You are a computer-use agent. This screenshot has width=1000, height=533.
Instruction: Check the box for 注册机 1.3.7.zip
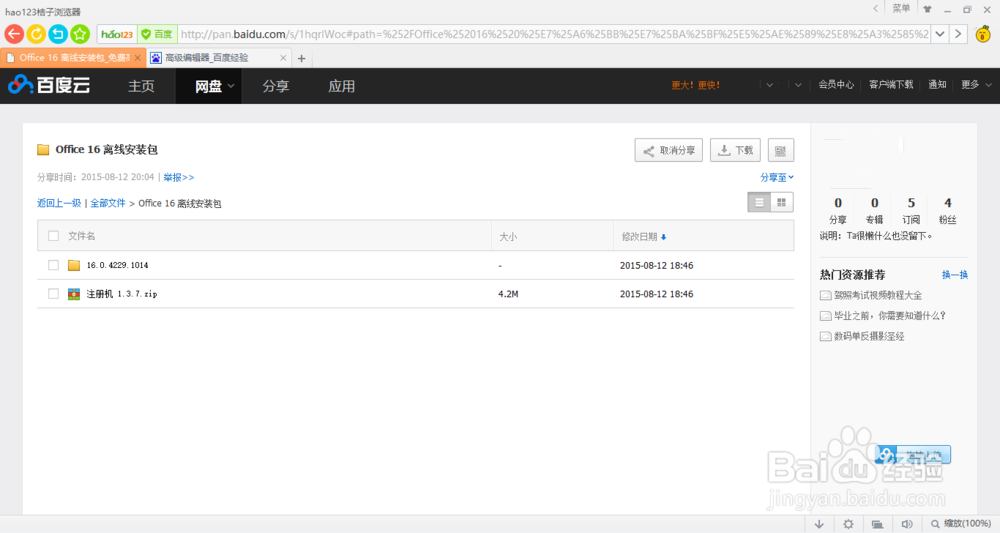click(54, 294)
